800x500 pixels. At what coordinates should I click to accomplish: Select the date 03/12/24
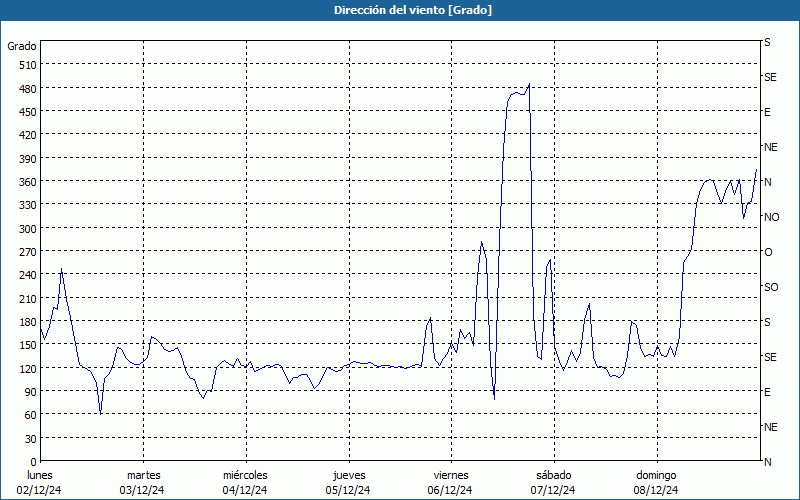coord(142,490)
